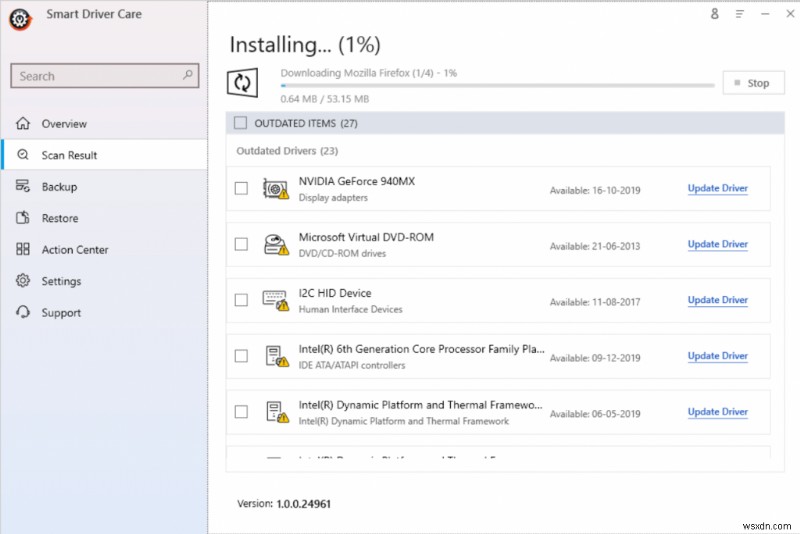This screenshot has width=800, height=534.
Task: Open the hamburger menu icon in title bar
Action: click(740, 14)
